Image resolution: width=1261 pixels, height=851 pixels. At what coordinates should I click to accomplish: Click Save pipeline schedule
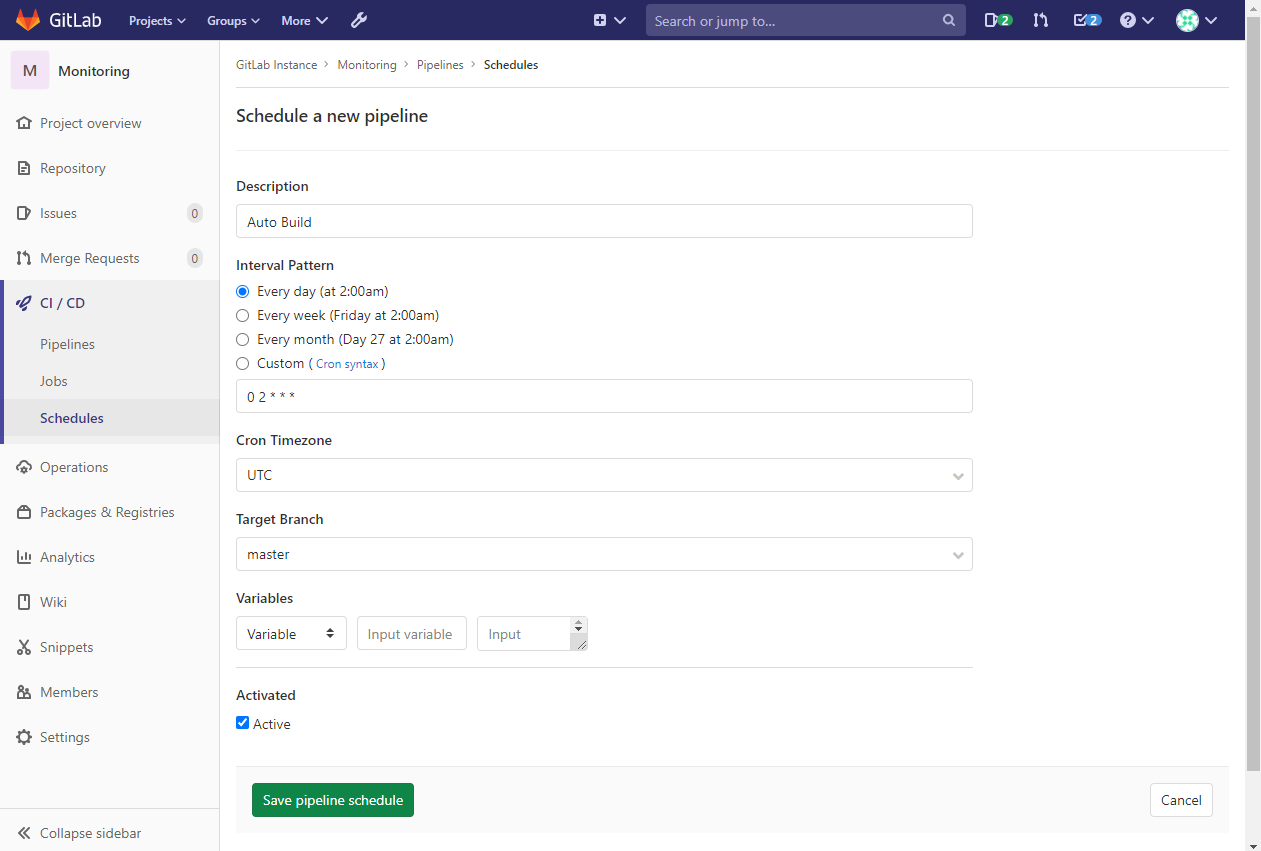coord(332,800)
